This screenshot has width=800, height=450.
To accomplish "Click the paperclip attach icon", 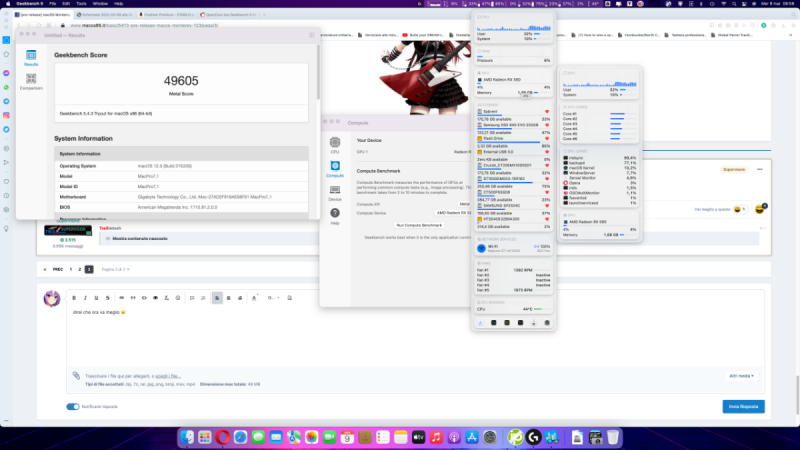I will (x=75, y=375).
